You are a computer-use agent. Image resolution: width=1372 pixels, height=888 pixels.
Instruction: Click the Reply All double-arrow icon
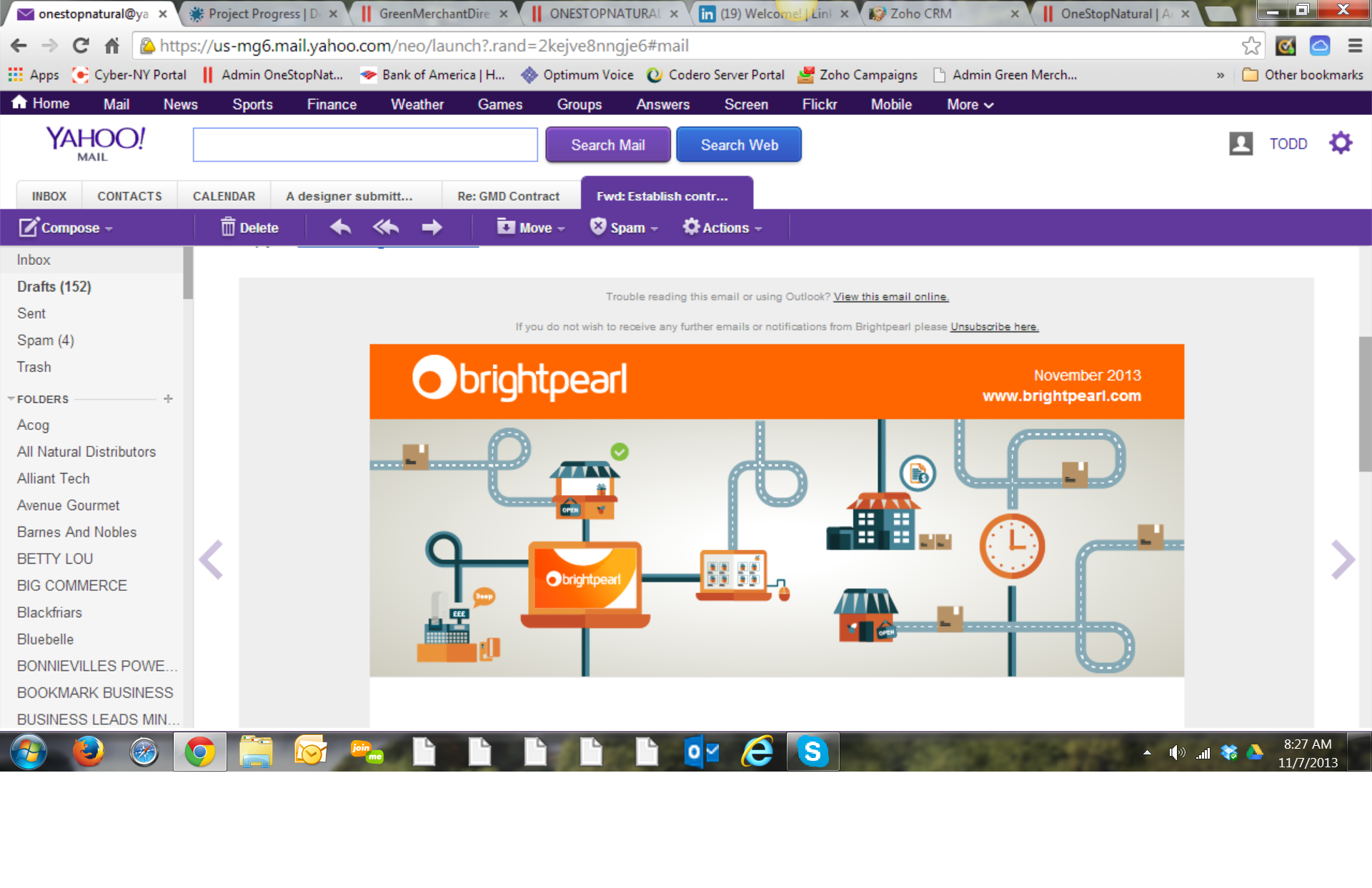pyautogui.click(x=386, y=227)
